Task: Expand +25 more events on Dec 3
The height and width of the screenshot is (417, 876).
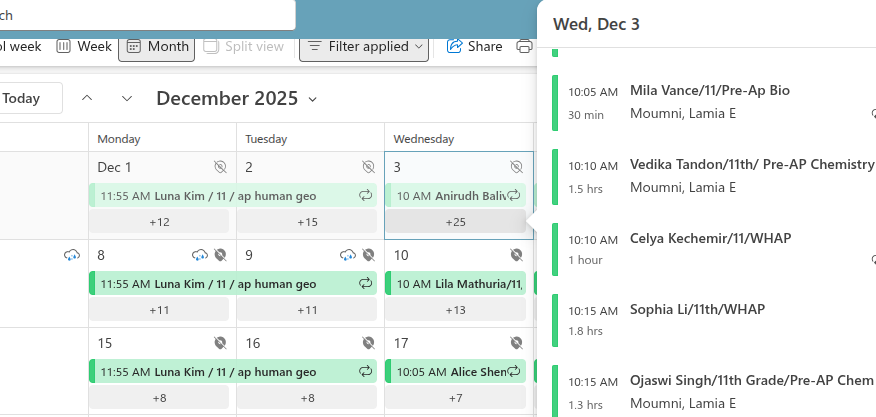Action: (456, 222)
